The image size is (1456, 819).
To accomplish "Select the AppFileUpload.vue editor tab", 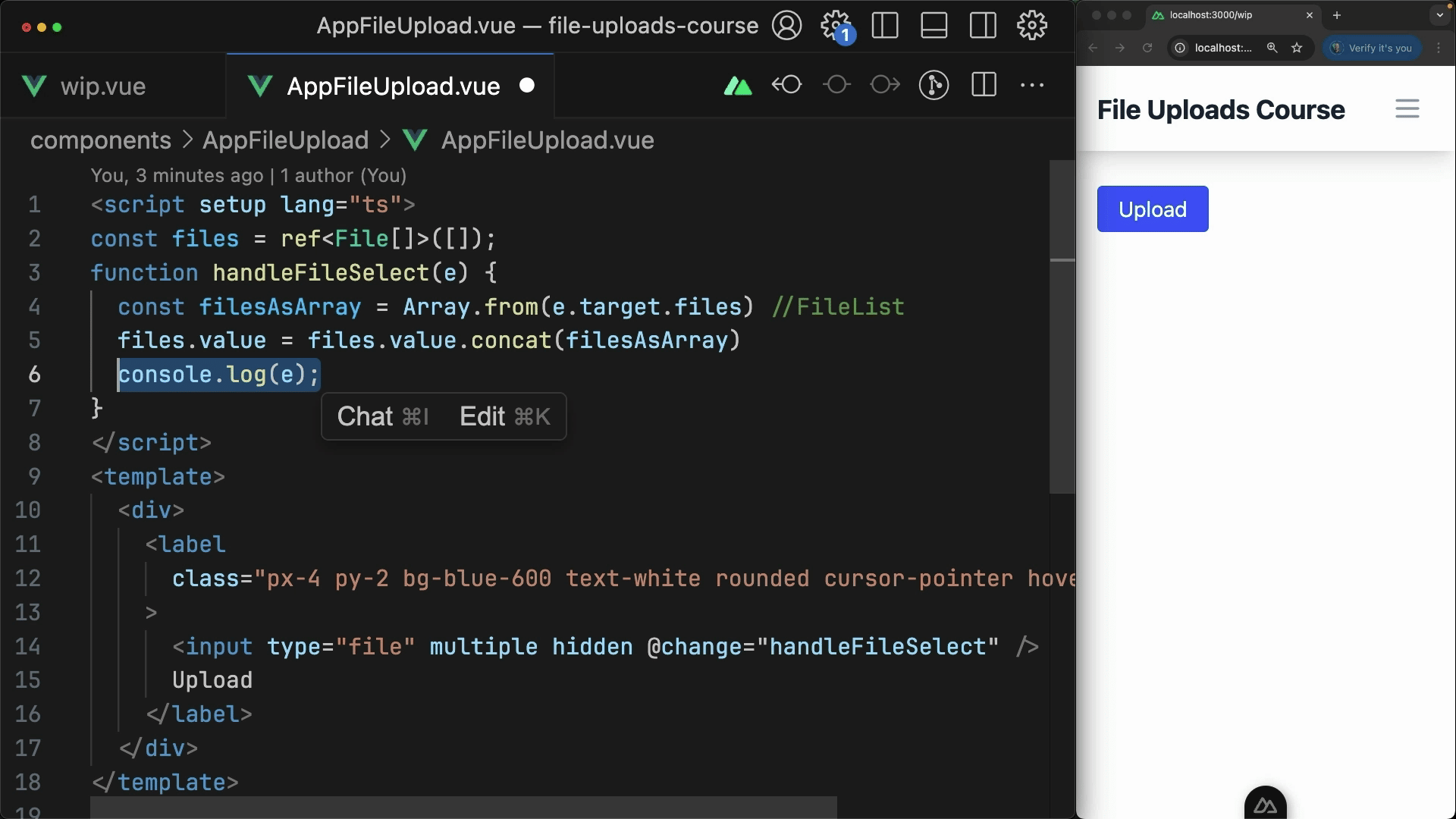I will point(390,86).
